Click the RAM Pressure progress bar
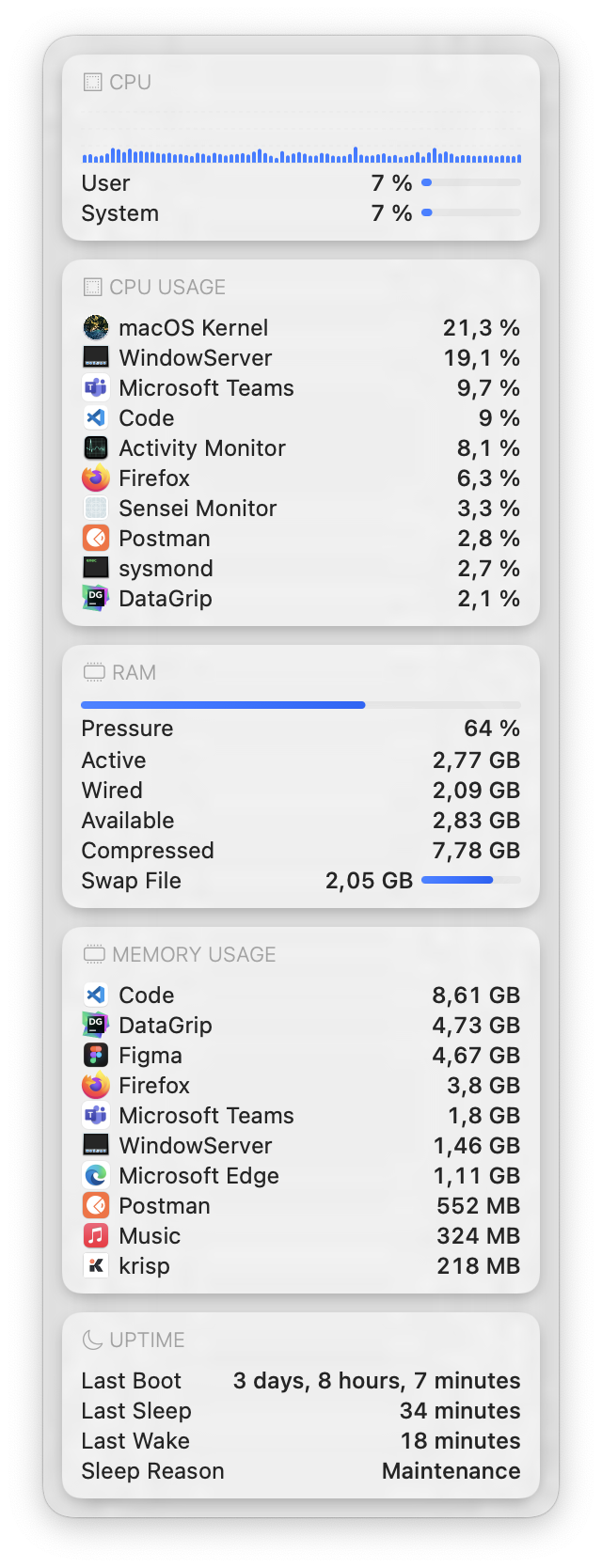The width and height of the screenshot is (602, 1568). (x=301, y=704)
